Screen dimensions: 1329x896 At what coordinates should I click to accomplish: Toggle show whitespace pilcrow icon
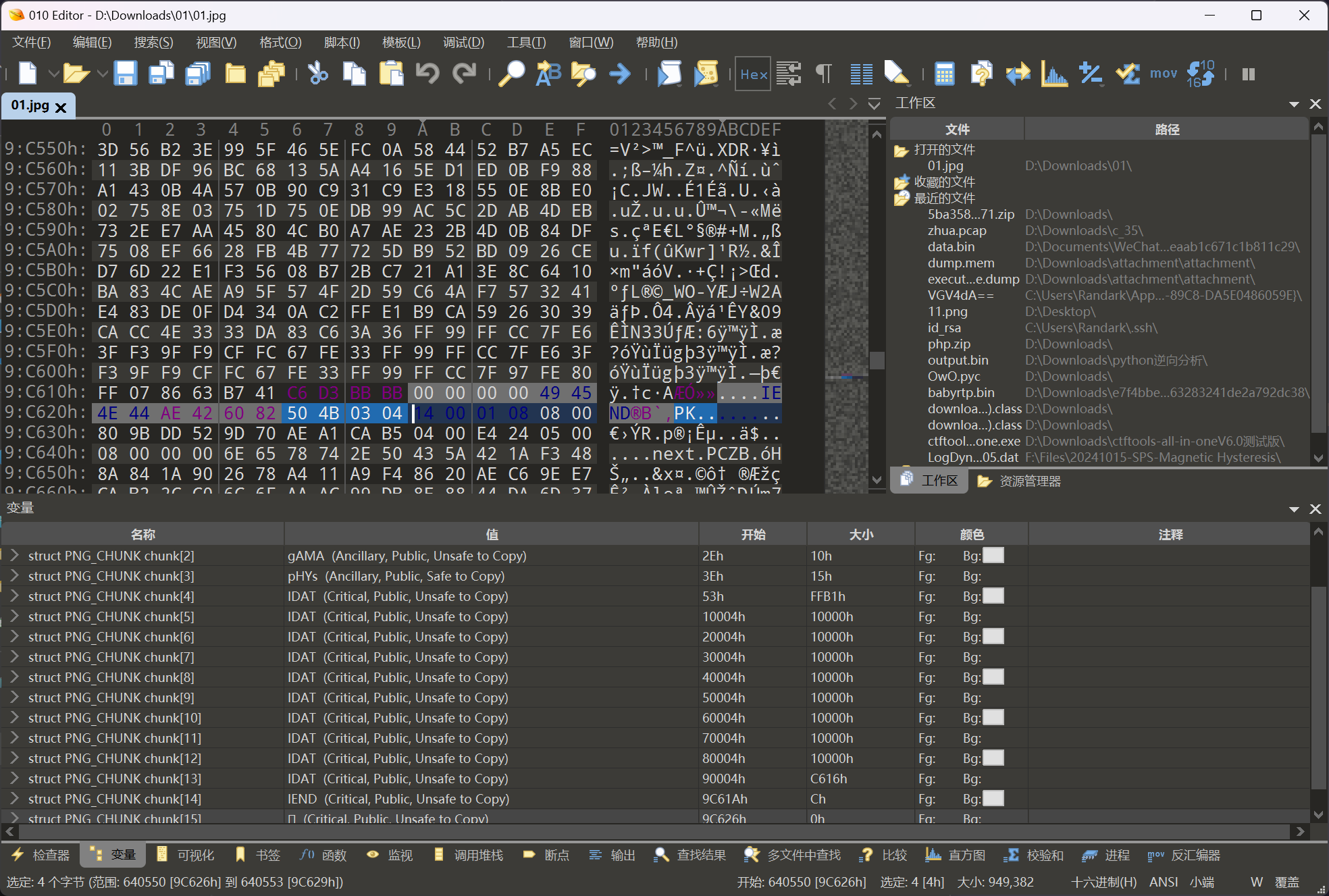[x=824, y=73]
